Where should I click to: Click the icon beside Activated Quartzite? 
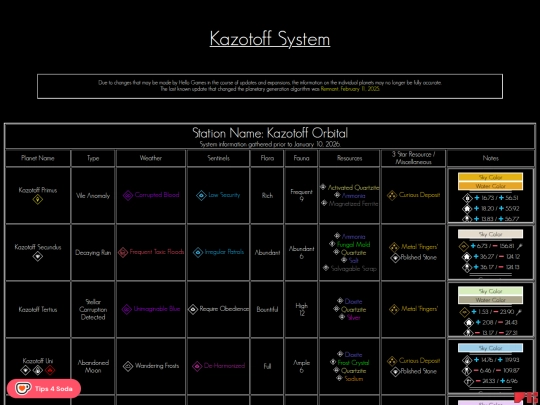tap(323, 187)
